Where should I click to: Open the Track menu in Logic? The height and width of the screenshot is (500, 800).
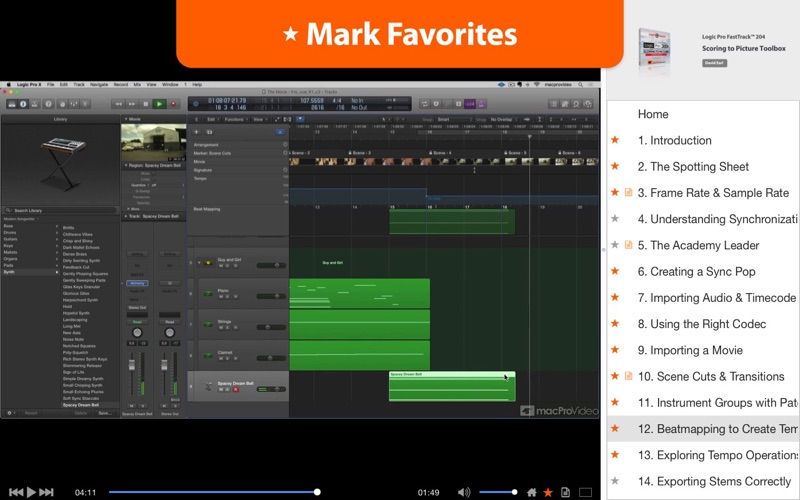click(x=79, y=85)
